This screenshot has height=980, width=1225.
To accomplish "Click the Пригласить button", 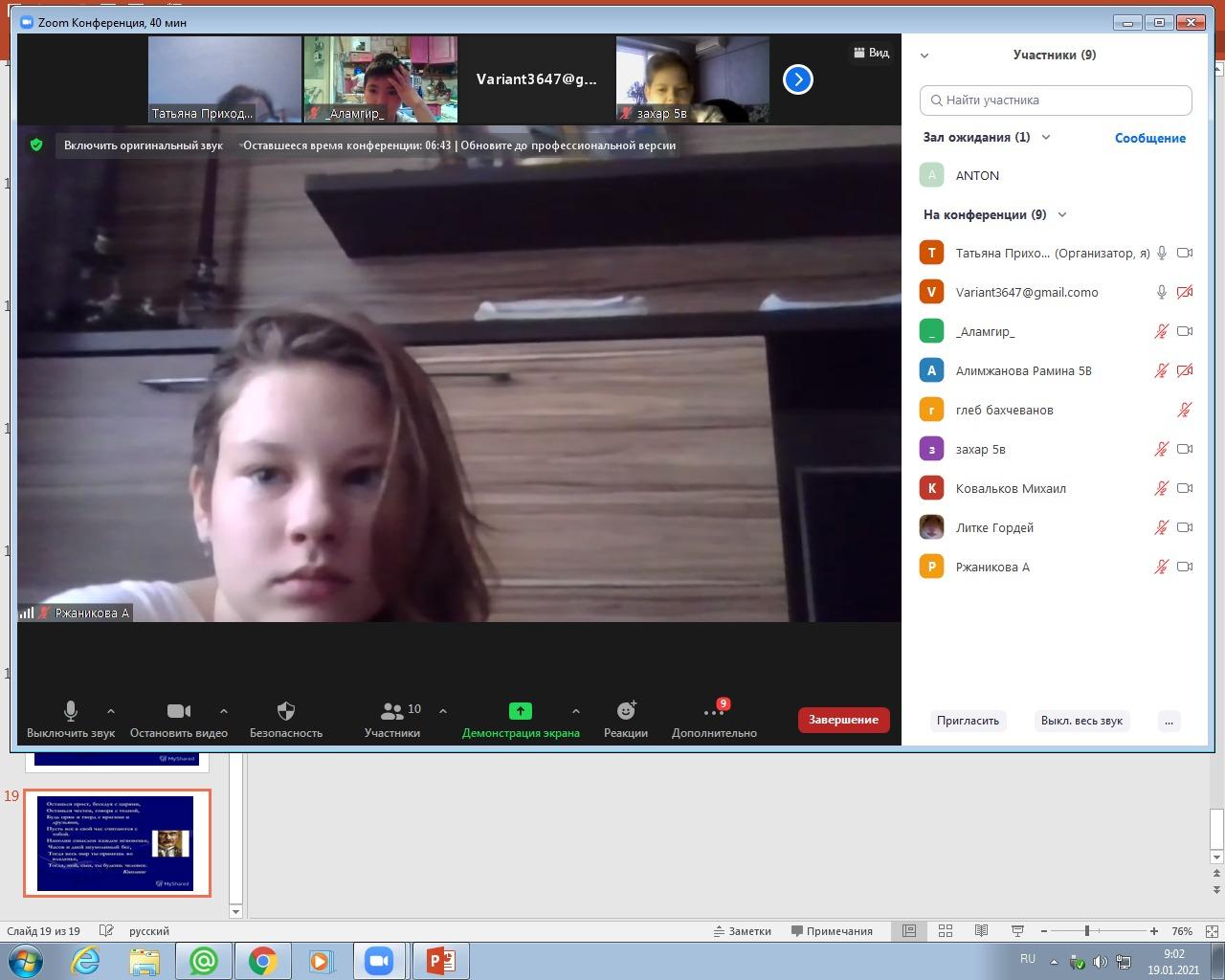I will (968, 721).
